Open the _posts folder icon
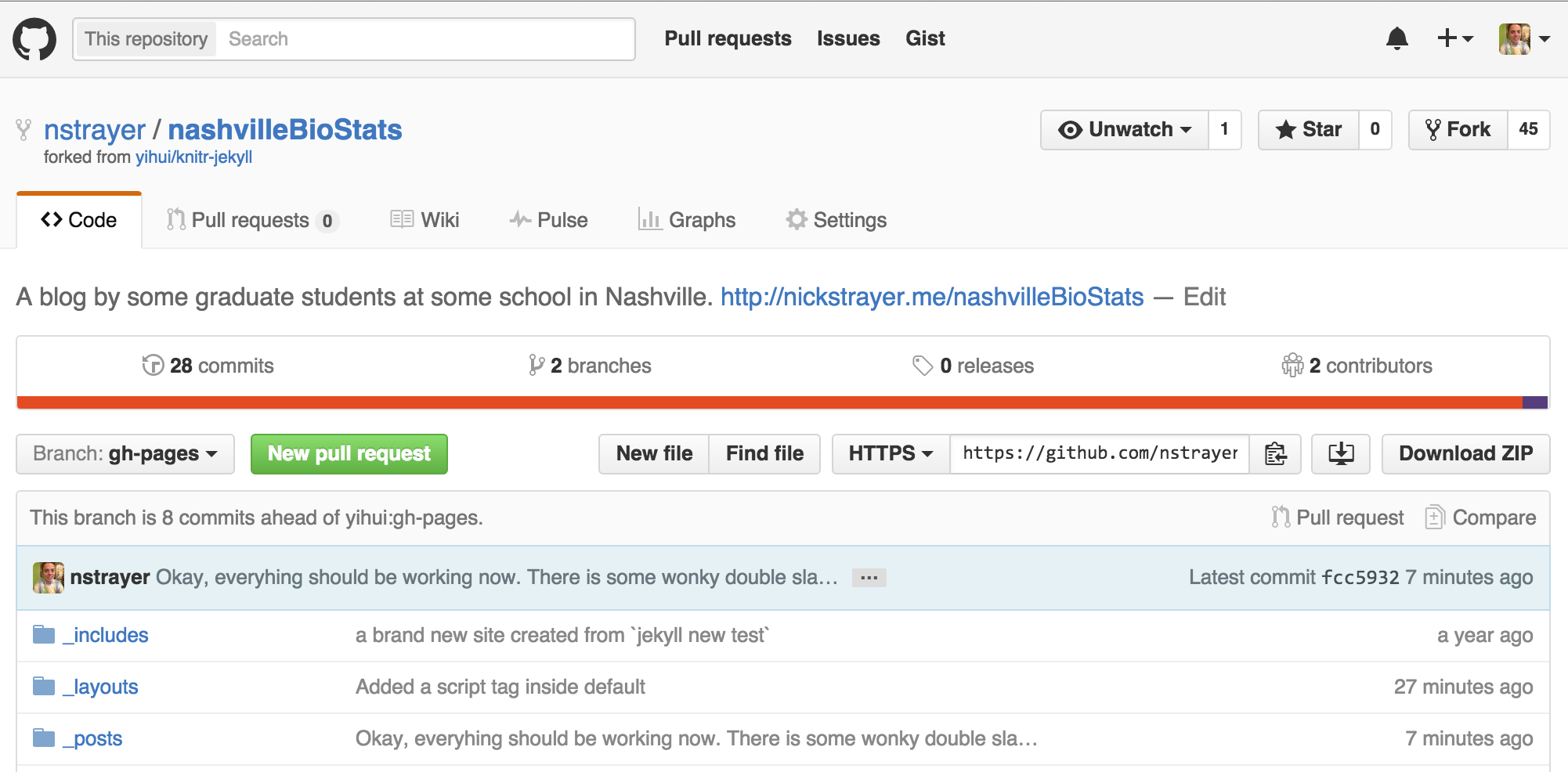 click(x=44, y=738)
